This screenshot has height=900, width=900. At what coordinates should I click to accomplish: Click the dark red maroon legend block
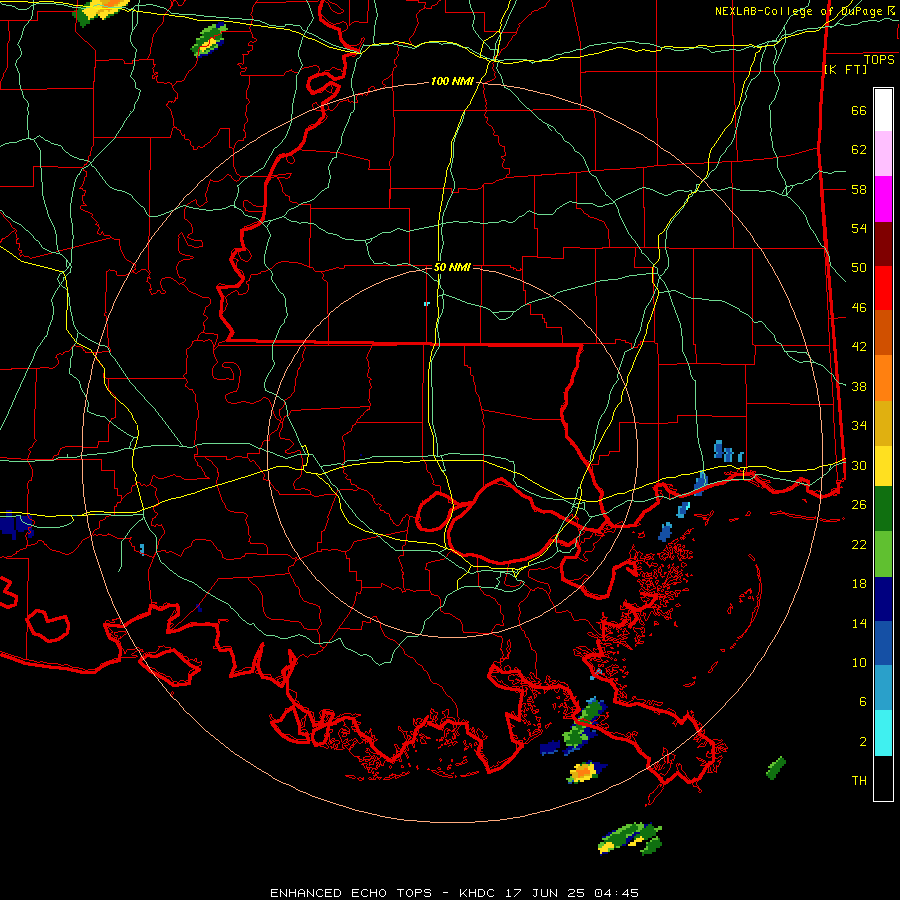click(883, 245)
